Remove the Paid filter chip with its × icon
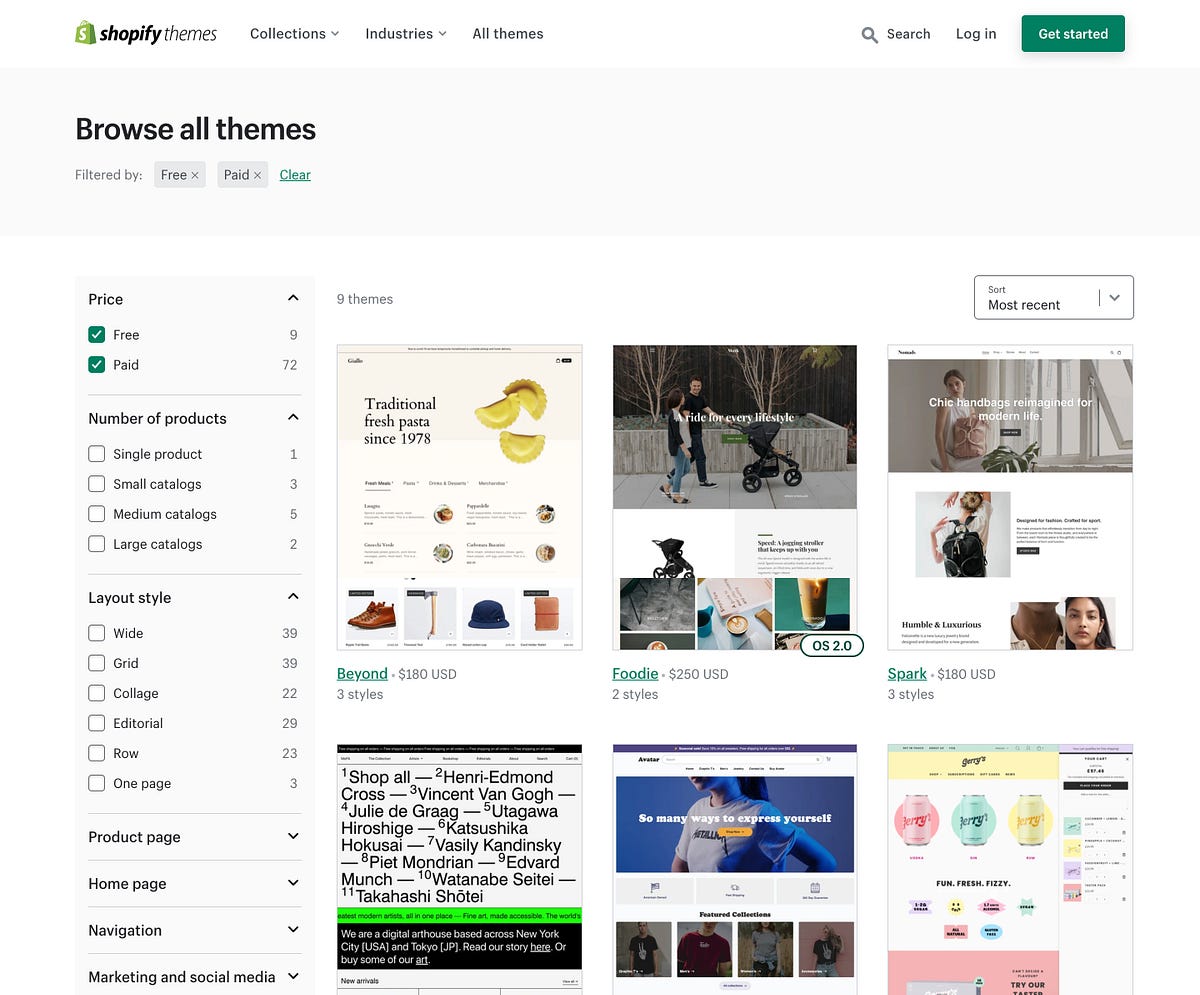1200x995 pixels. tap(258, 174)
